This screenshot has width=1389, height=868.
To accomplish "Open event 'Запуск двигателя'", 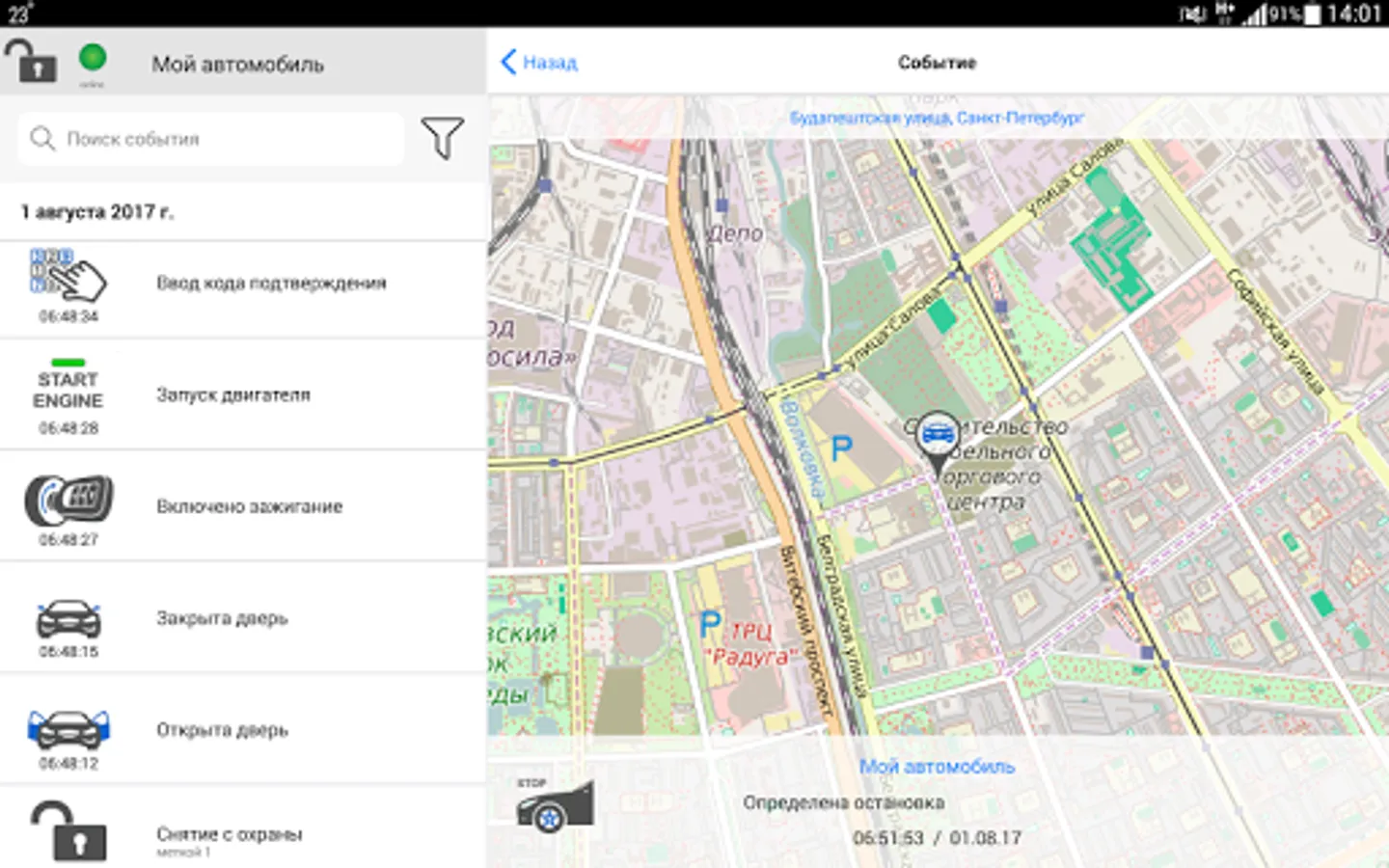I will coord(243,394).
